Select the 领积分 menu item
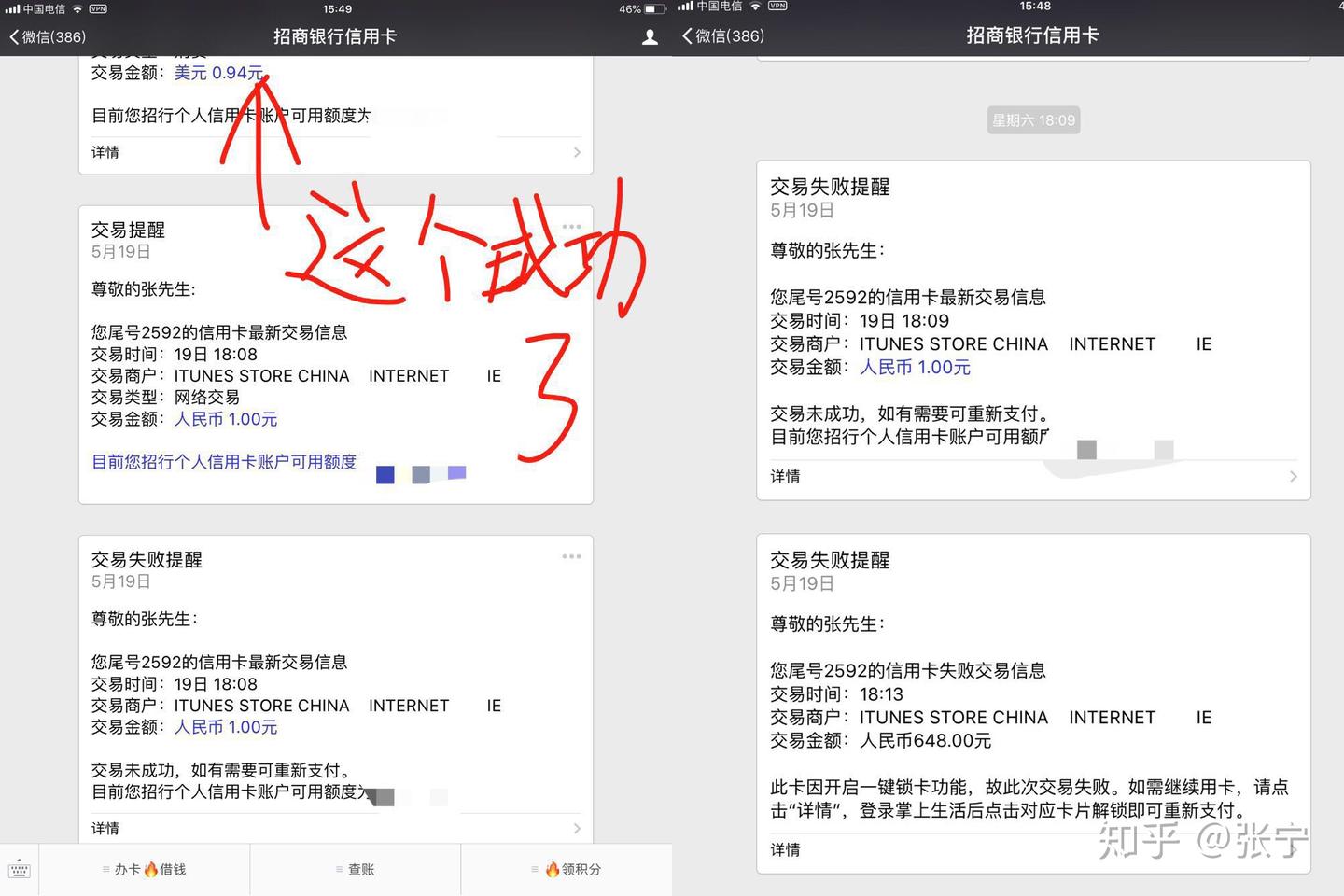This screenshot has height=896, width=1344. 573,869
